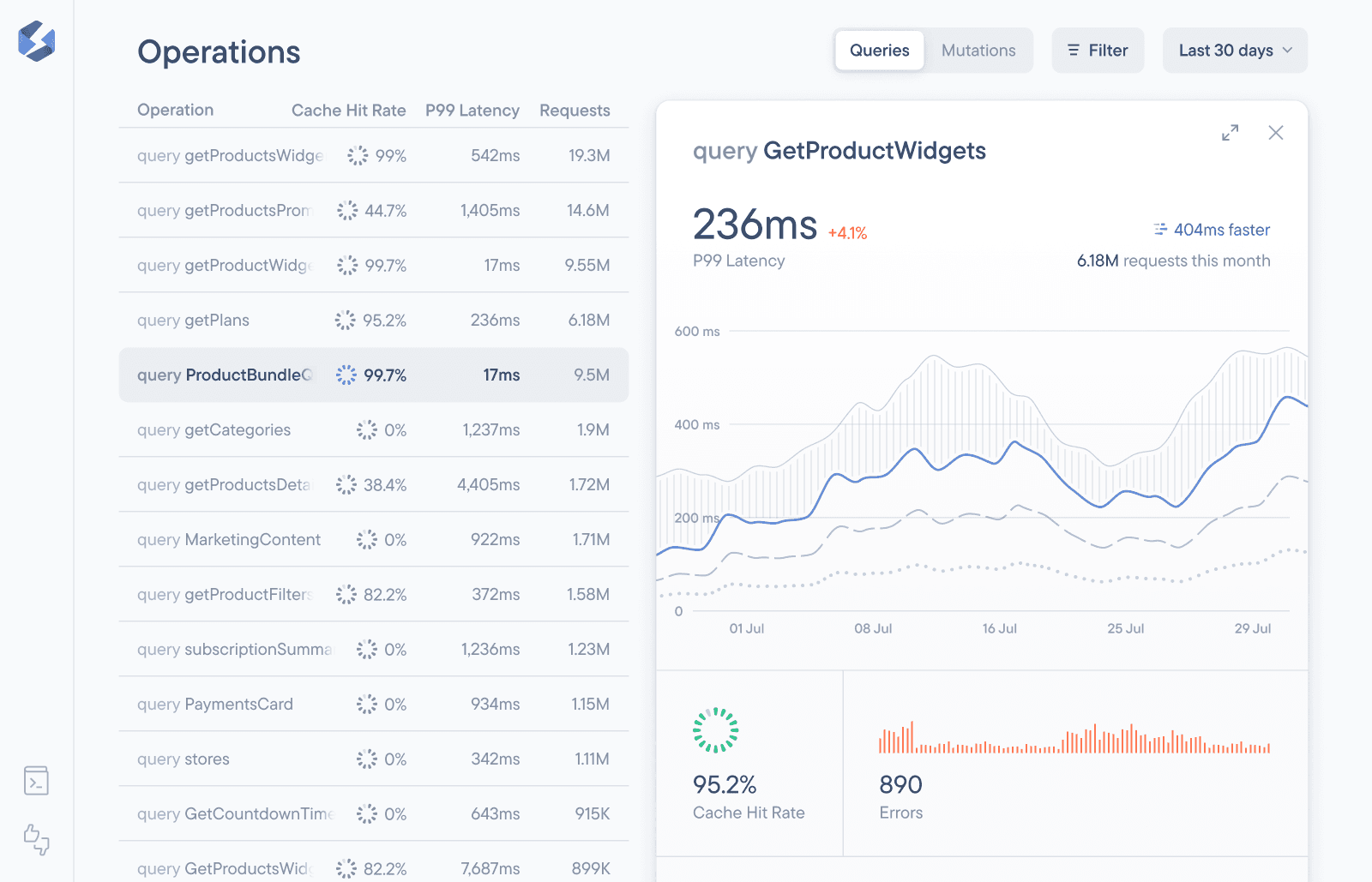
Task: Click the app logo in the sidebar
Action: point(36,41)
